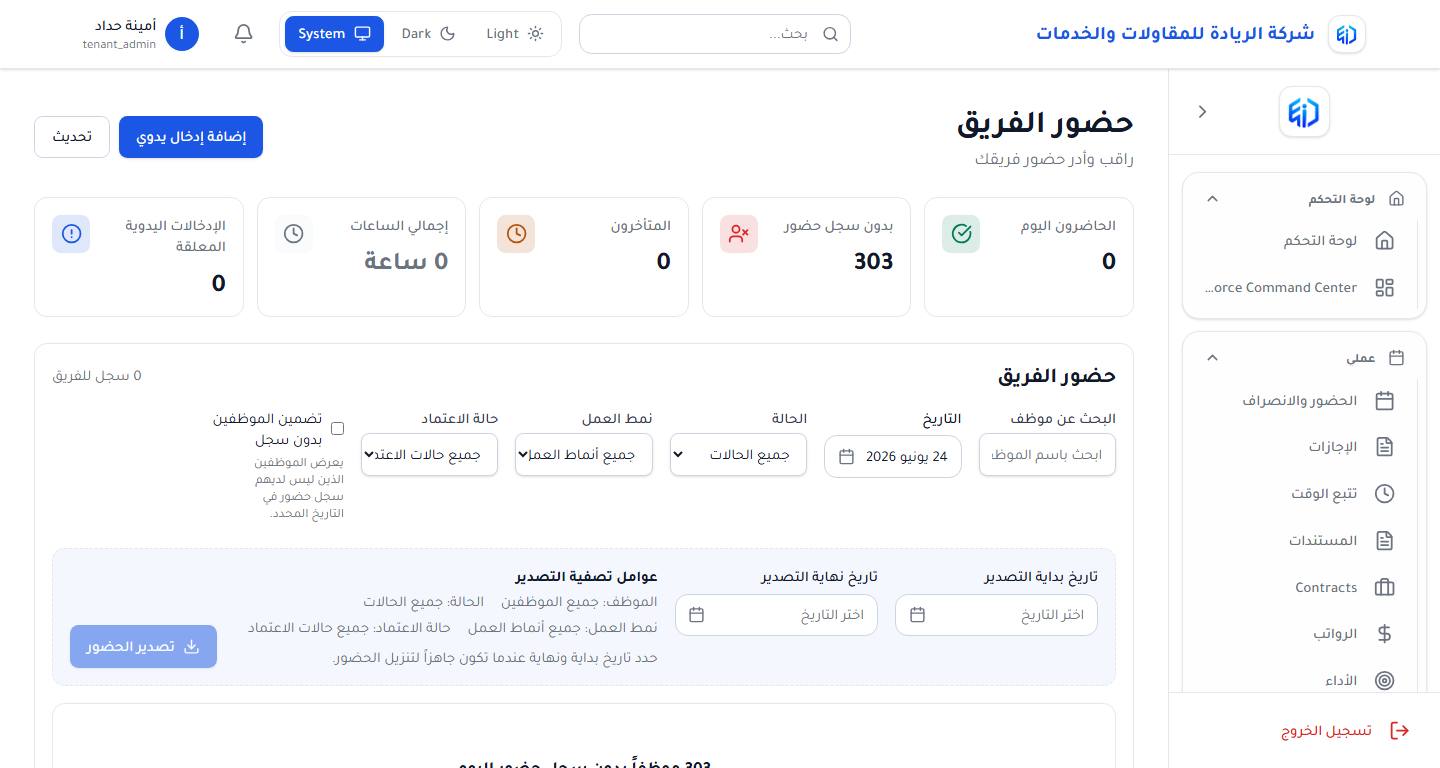Open the date picker showing 24 يونيو 2026
The height and width of the screenshot is (768, 1440).
coord(893,456)
